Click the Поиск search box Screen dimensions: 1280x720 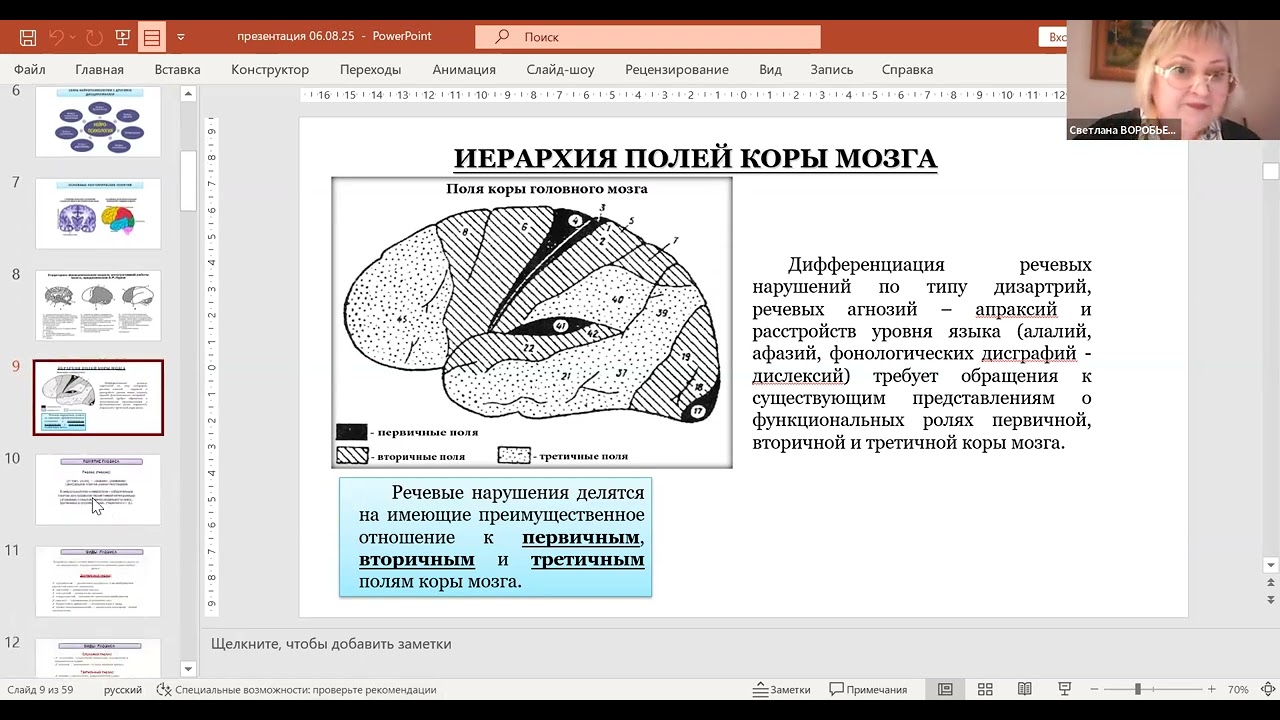(x=648, y=37)
